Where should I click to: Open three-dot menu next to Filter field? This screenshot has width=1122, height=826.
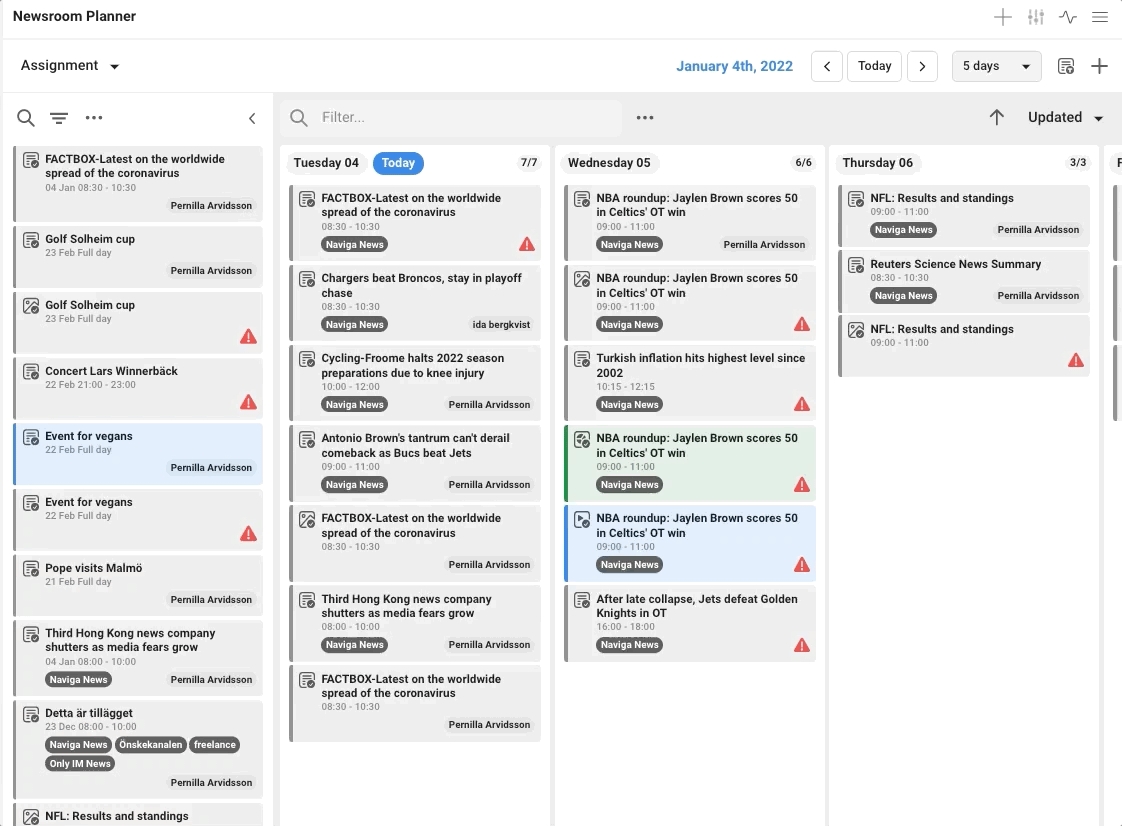pyautogui.click(x=645, y=118)
